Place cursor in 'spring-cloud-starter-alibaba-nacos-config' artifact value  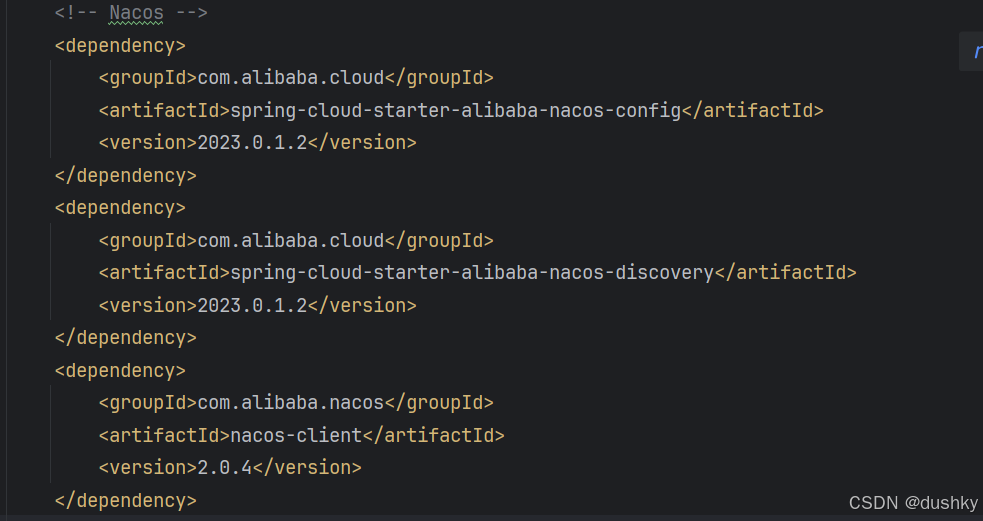[456, 110]
